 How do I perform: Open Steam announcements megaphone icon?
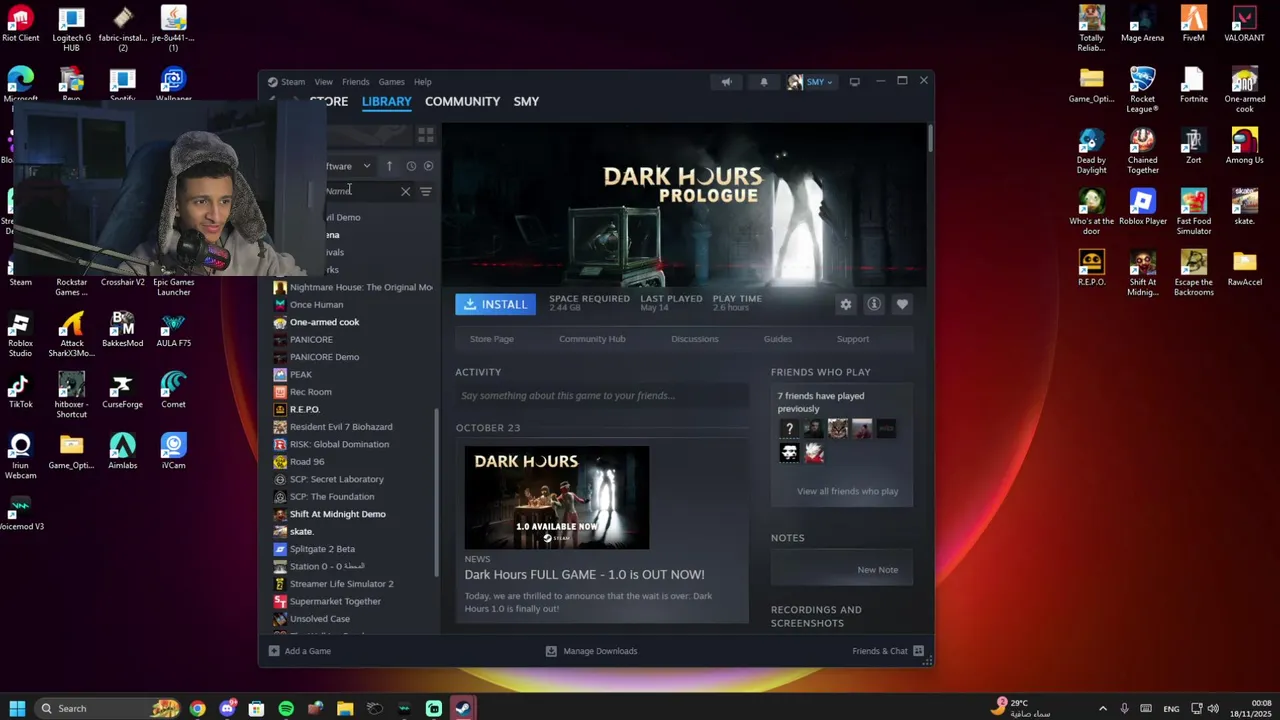727,82
